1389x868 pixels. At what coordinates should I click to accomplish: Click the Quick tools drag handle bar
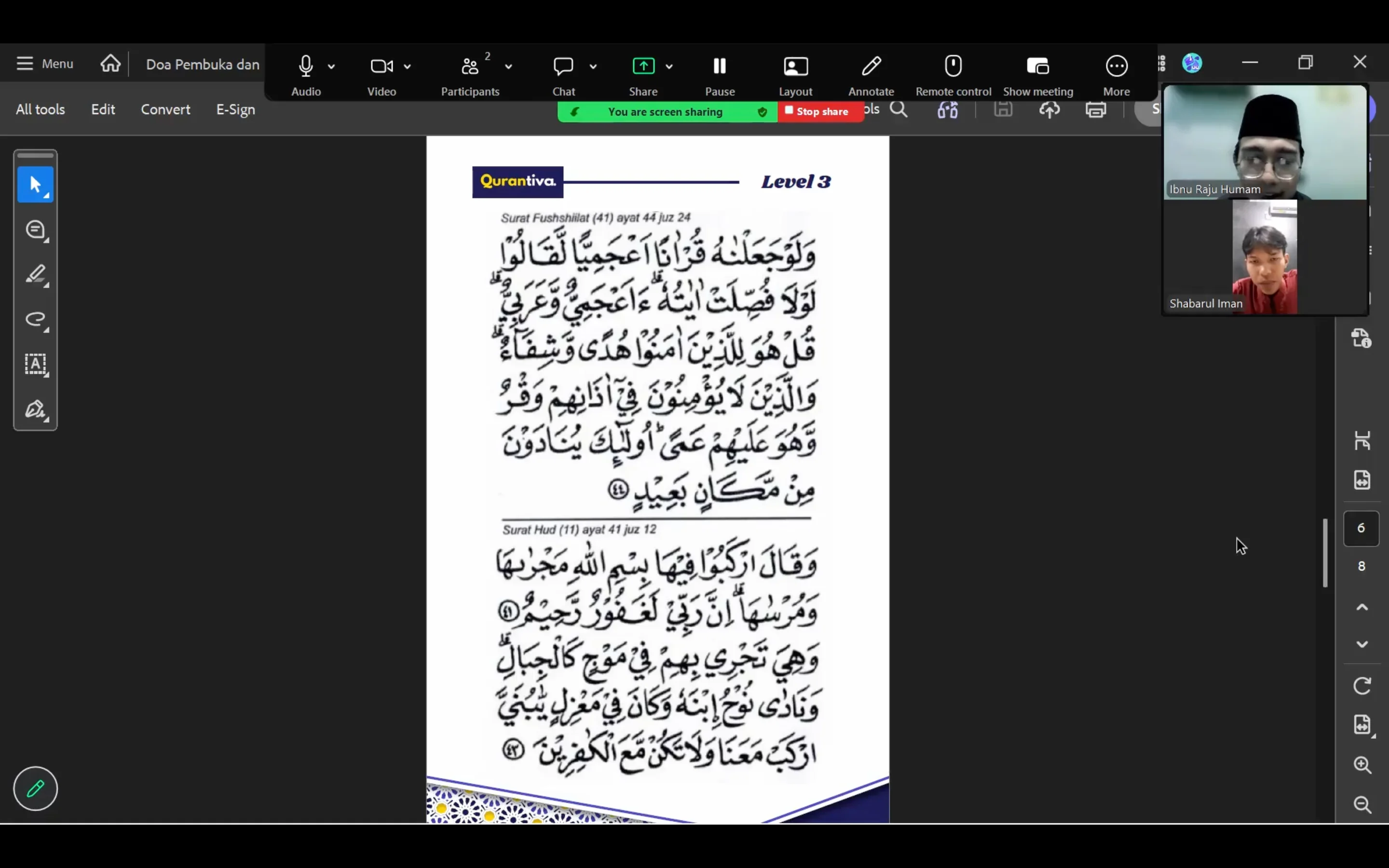(x=36, y=155)
